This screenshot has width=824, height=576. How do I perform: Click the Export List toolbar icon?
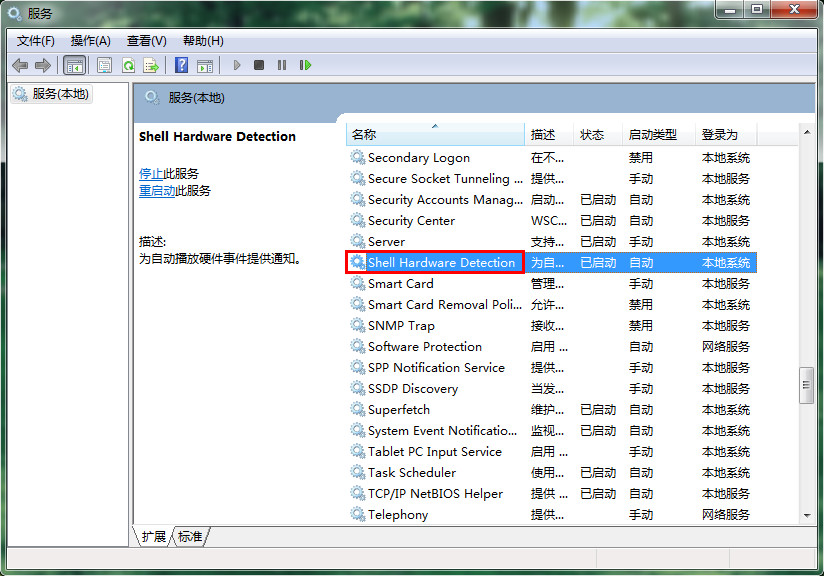click(151, 65)
